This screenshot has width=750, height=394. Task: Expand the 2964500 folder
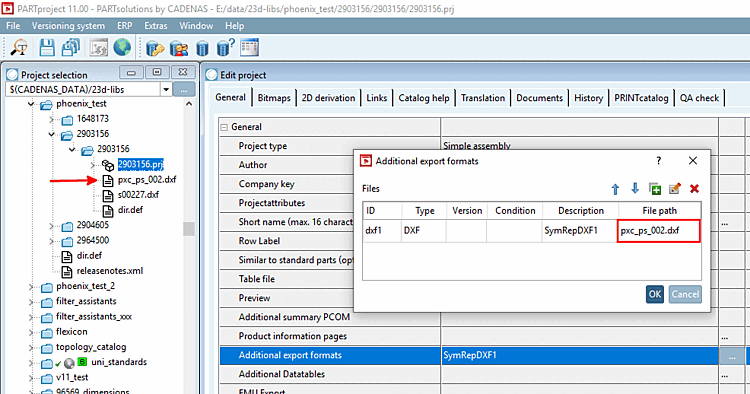pos(52,241)
